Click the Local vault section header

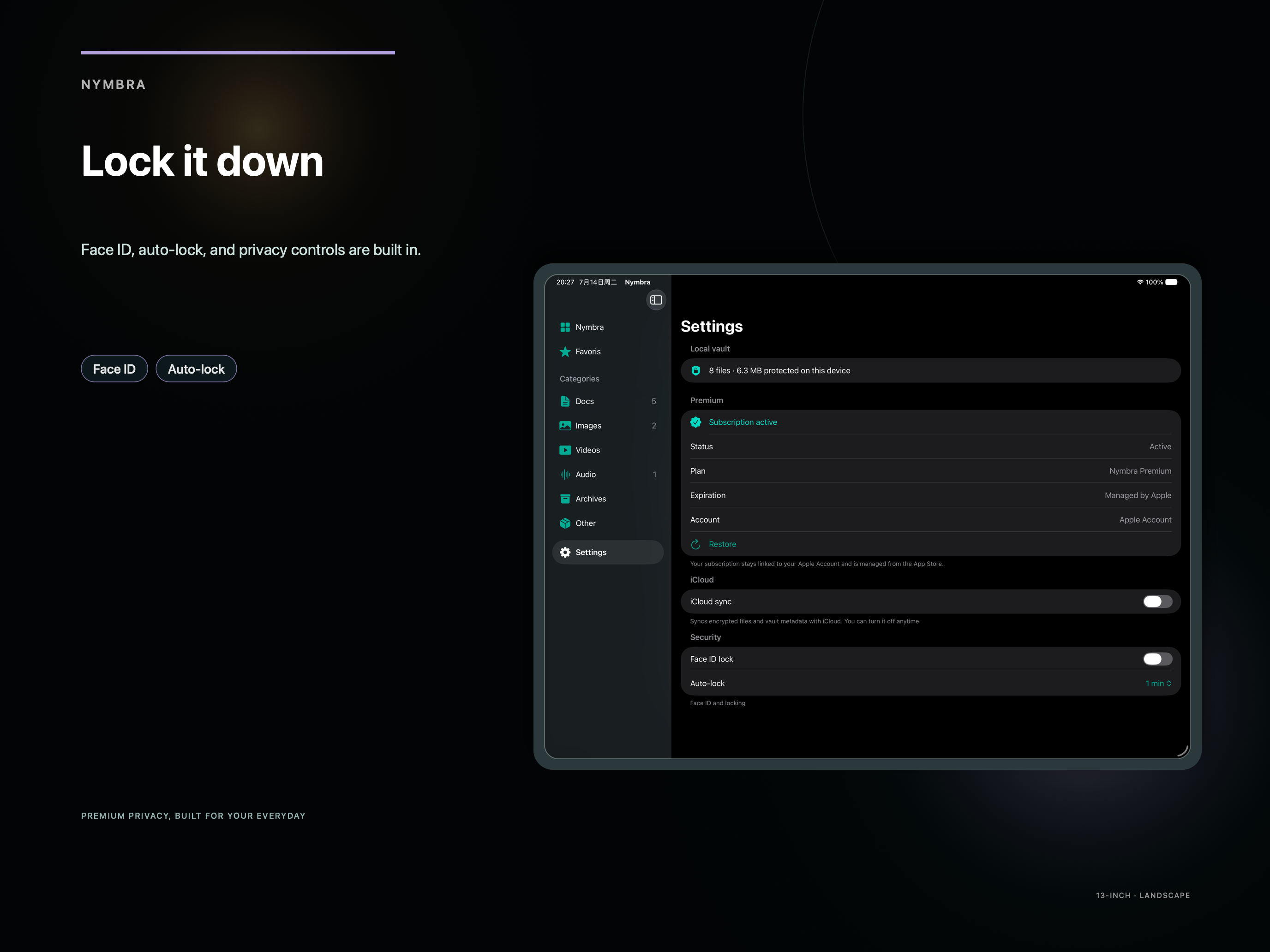[x=710, y=349]
